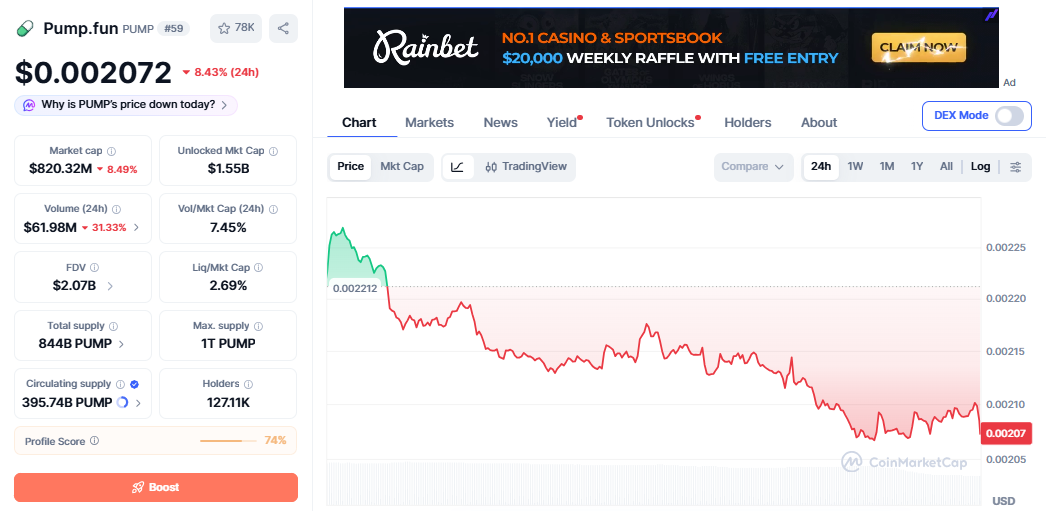Open 'Why is PUMP's price down today?'
1046x511 pixels.
(x=128, y=105)
